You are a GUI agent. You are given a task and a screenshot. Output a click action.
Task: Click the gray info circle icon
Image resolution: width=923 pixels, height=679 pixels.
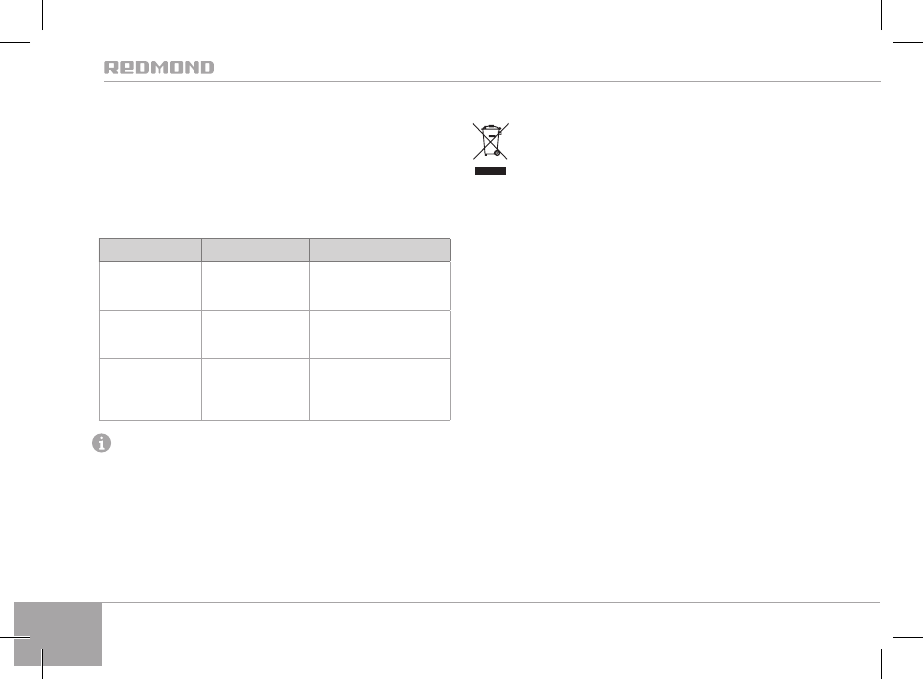coord(101,444)
